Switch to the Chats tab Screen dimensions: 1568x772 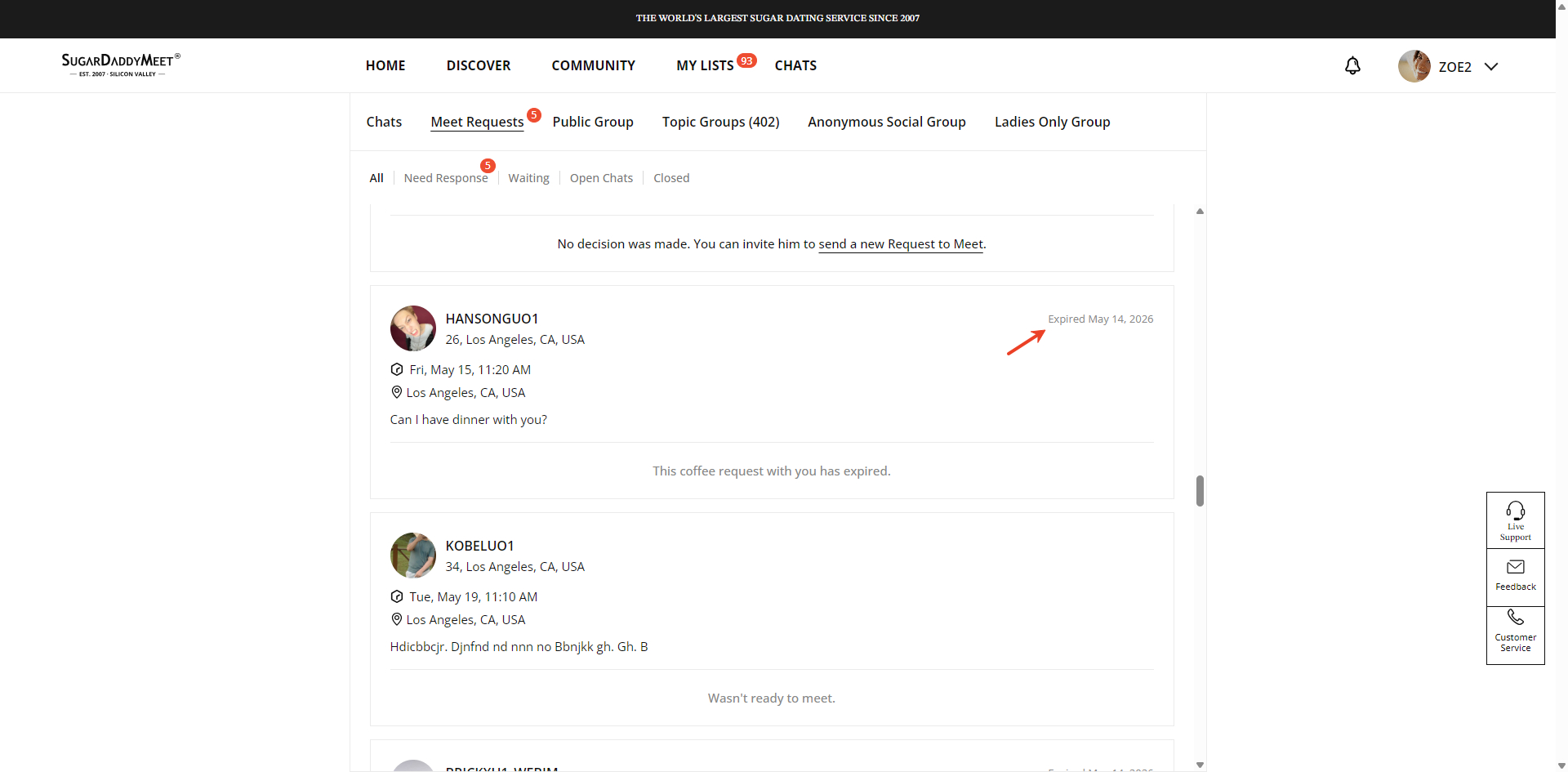(x=384, y=122)
